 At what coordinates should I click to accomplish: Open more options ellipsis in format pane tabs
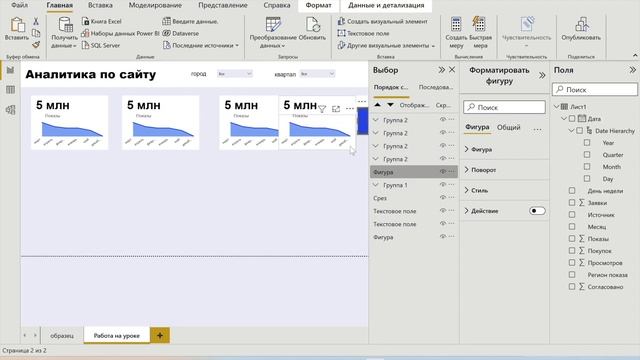tap(537, 129)
